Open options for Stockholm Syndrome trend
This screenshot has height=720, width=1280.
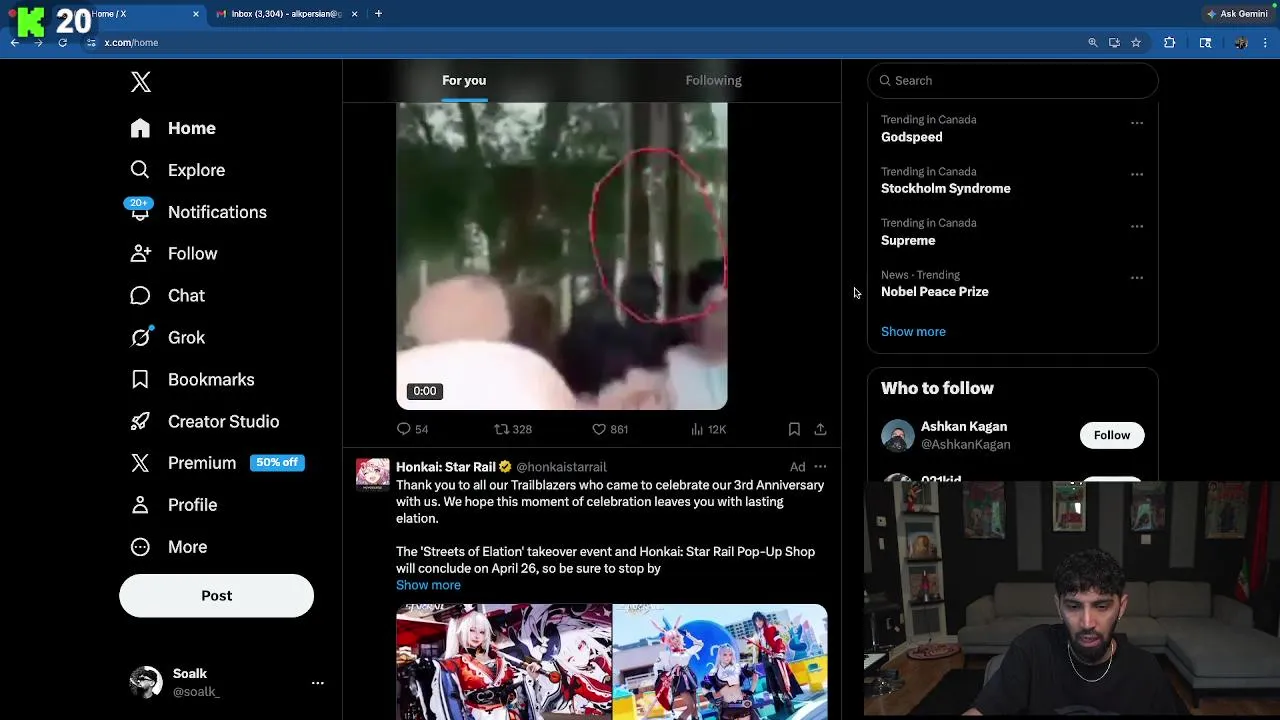tap(1137, 174)
